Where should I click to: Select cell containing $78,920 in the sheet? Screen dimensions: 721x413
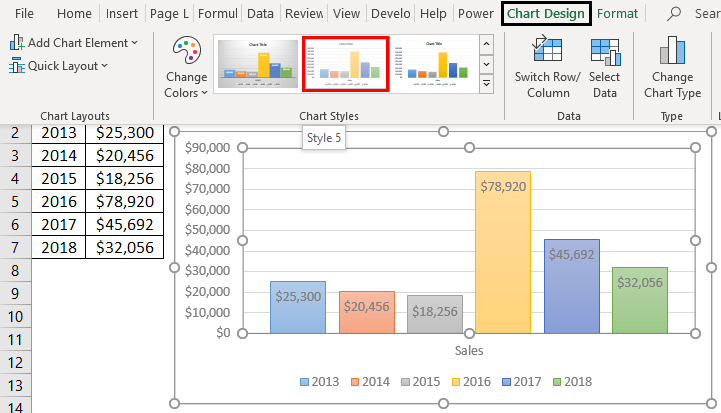click(x=124, y=200)
